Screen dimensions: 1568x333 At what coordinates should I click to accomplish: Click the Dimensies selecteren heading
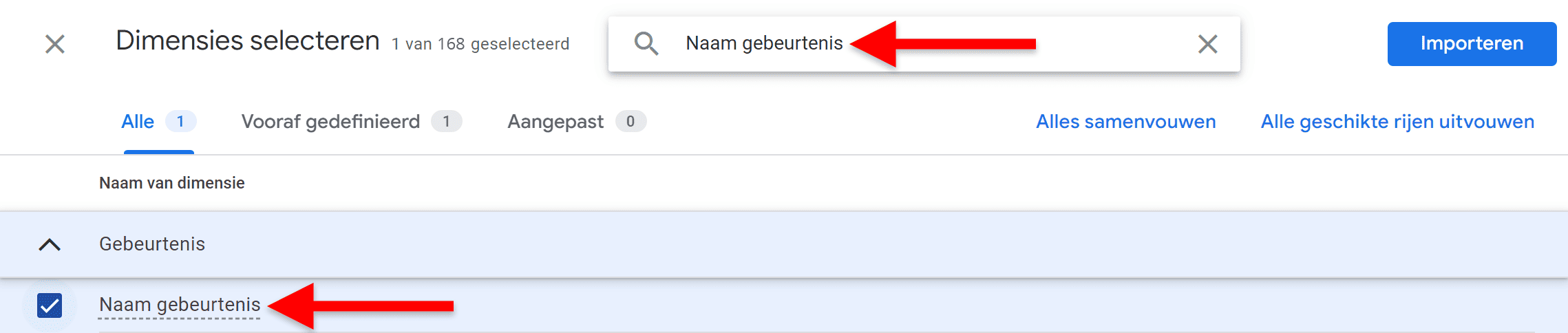248,41
